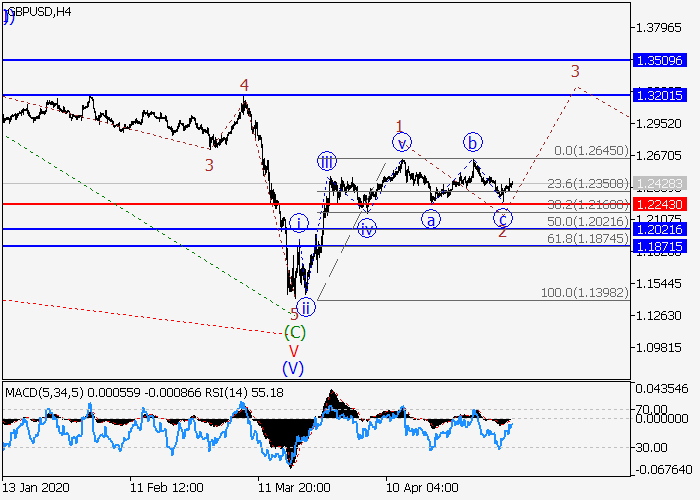Click the circled wave i marker
This screenshot has height=500, width=700.
(298, 222)
